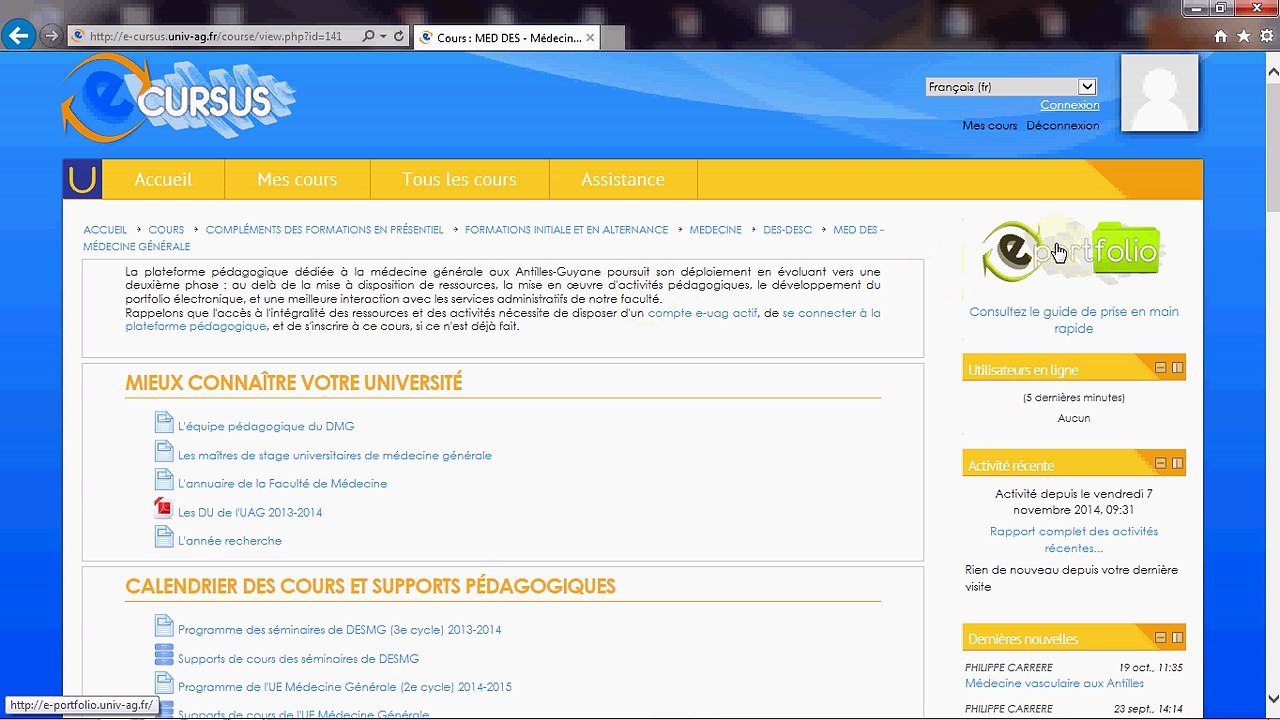Image resolution: width=1280 pixels, height=720 pixels.
Task: Hide the Activité récente block
Action: (x=1161, y=464)
